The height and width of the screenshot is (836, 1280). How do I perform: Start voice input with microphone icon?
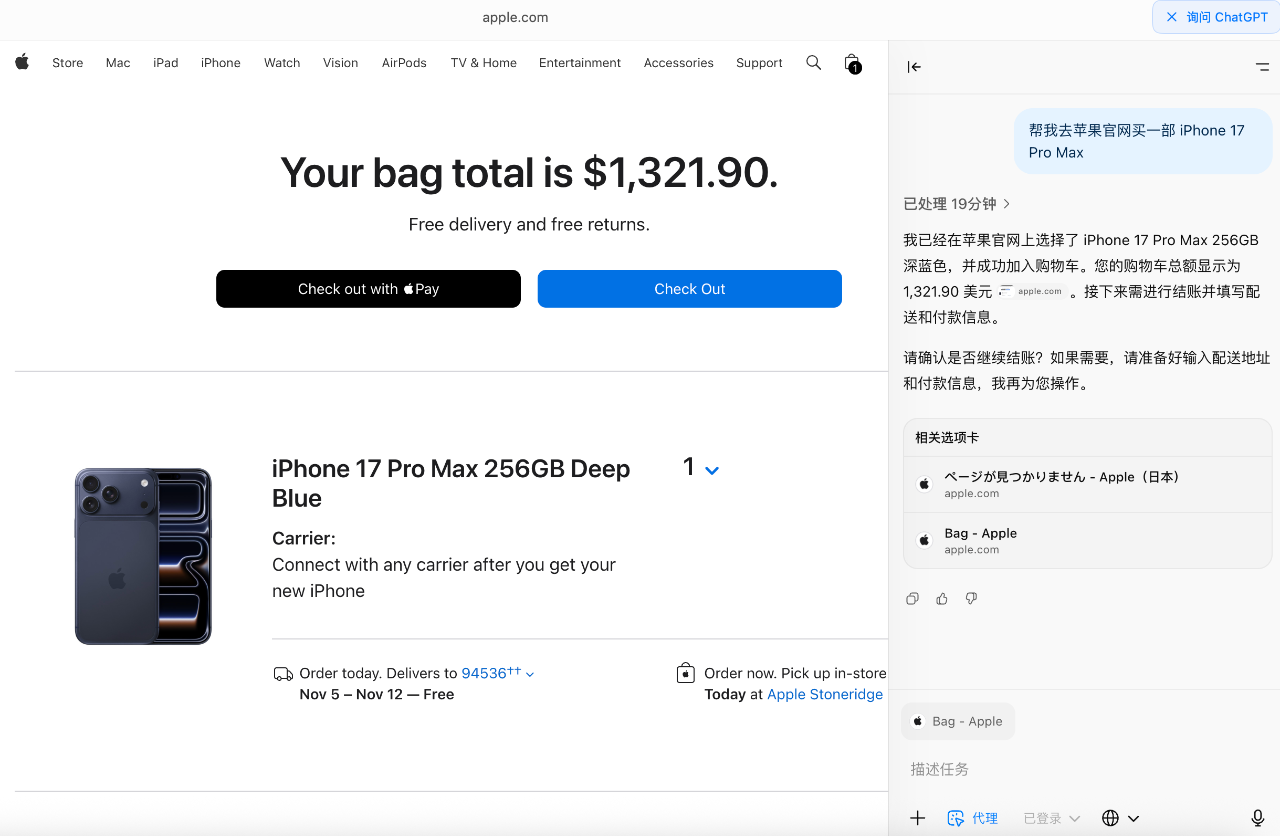click(1257, 818)
